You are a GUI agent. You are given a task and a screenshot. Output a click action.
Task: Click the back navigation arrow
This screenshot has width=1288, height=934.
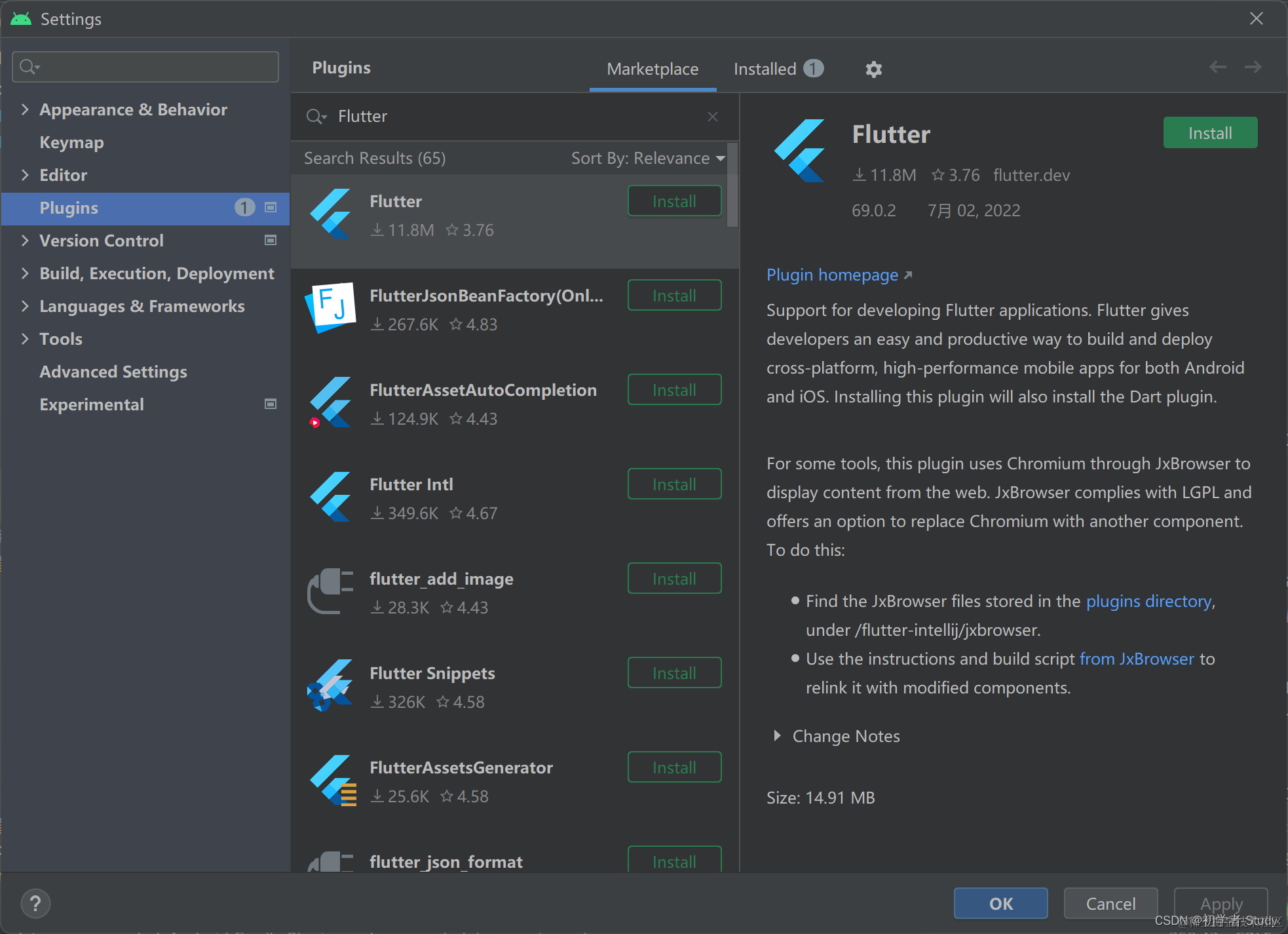pyautogui.click(x=1218, y=67)
